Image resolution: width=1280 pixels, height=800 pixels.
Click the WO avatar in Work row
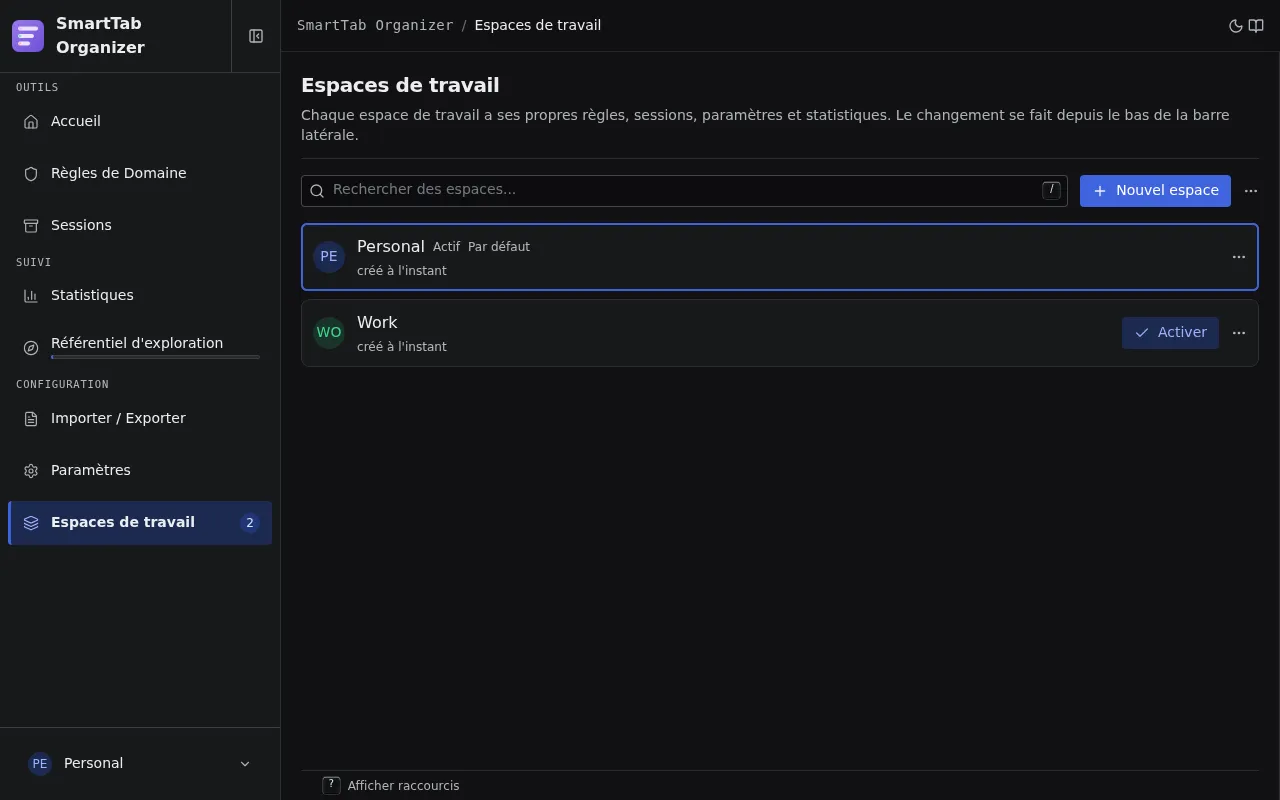(x=329, y=333)
